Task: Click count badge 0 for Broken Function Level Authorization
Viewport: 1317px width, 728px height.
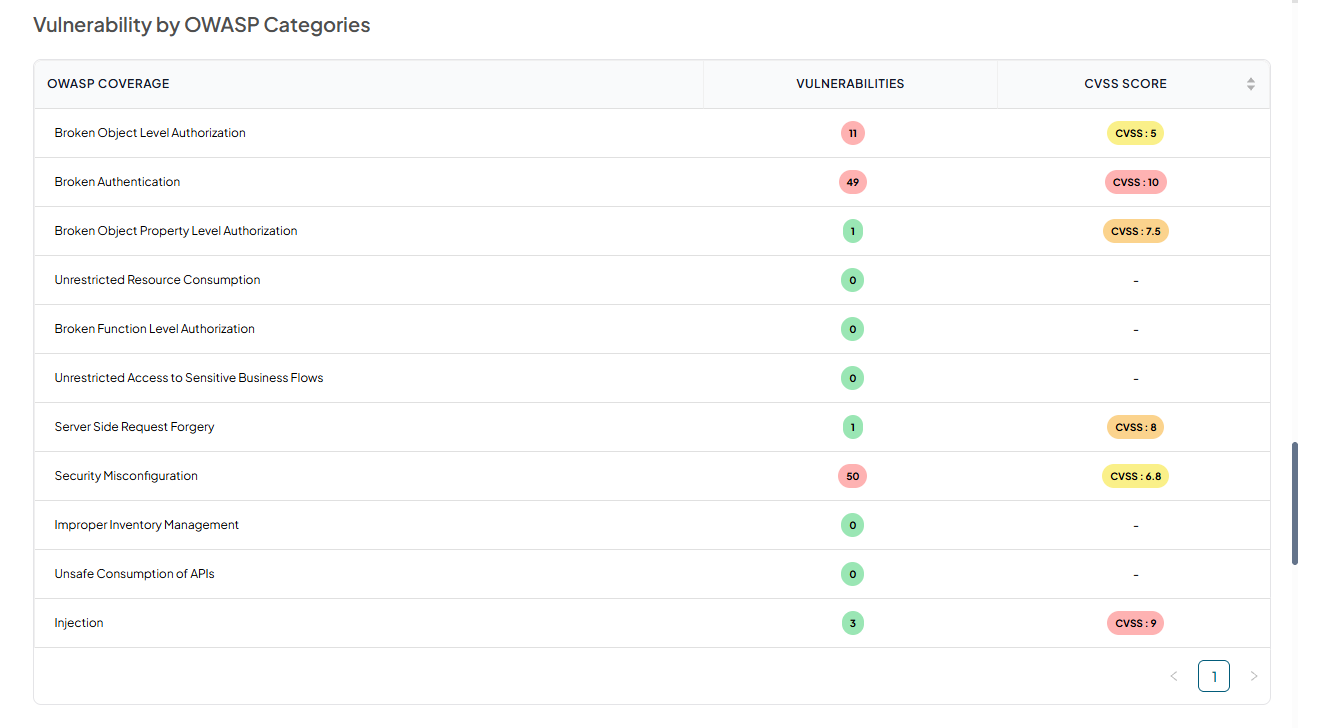Action: 852,329
